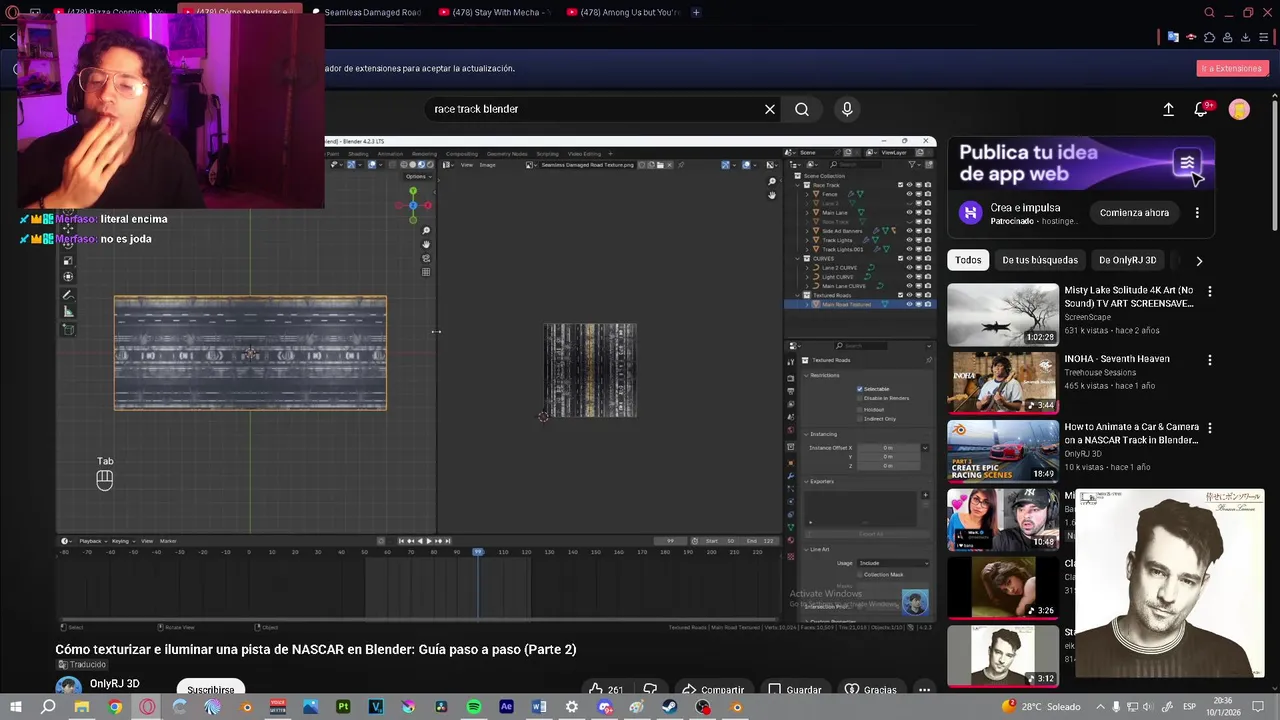1280x720 pixels.
Task: Collapse the CURVES collection in outliner
Action: [x=799, y=258]
